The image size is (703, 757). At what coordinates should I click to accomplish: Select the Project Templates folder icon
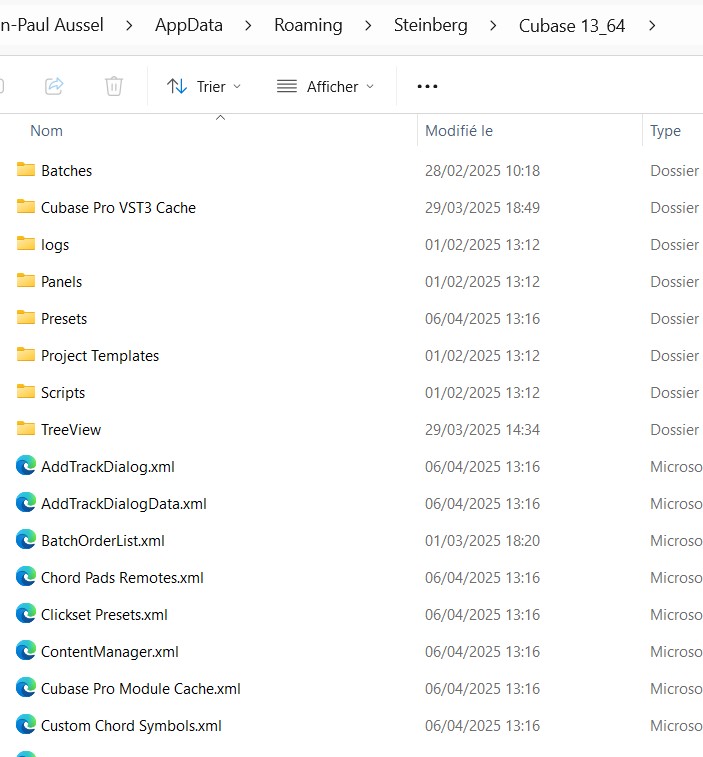(x=26, y=354)
